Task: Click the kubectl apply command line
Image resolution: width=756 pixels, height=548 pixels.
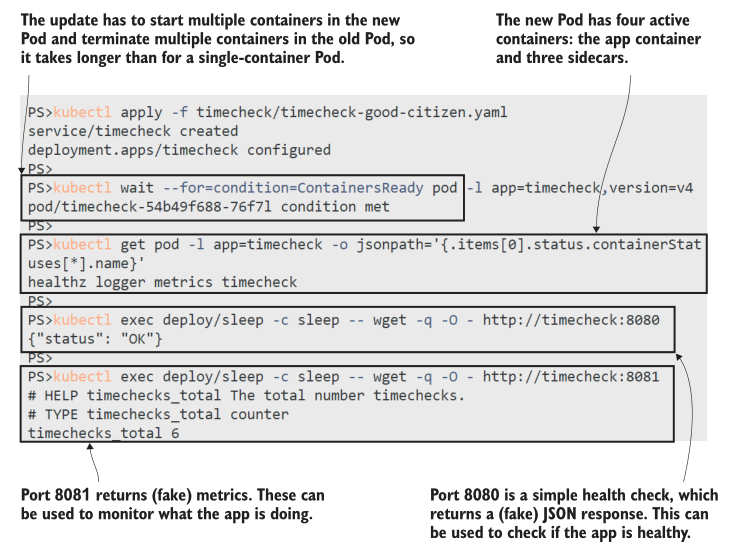Action: pos(268,112)
